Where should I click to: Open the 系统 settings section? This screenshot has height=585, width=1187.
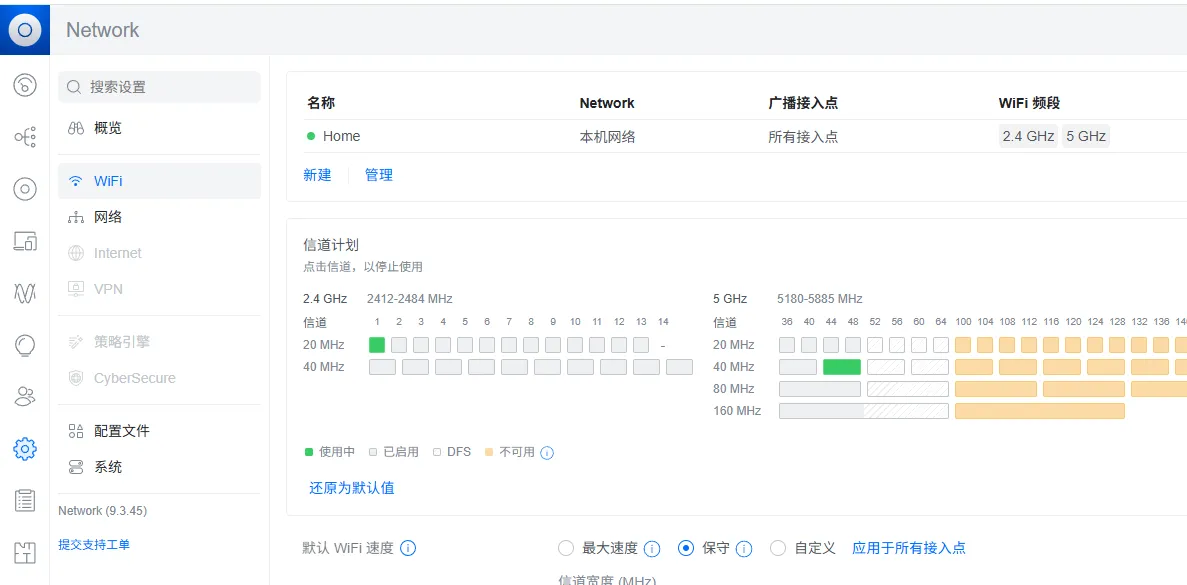[159, 467]
